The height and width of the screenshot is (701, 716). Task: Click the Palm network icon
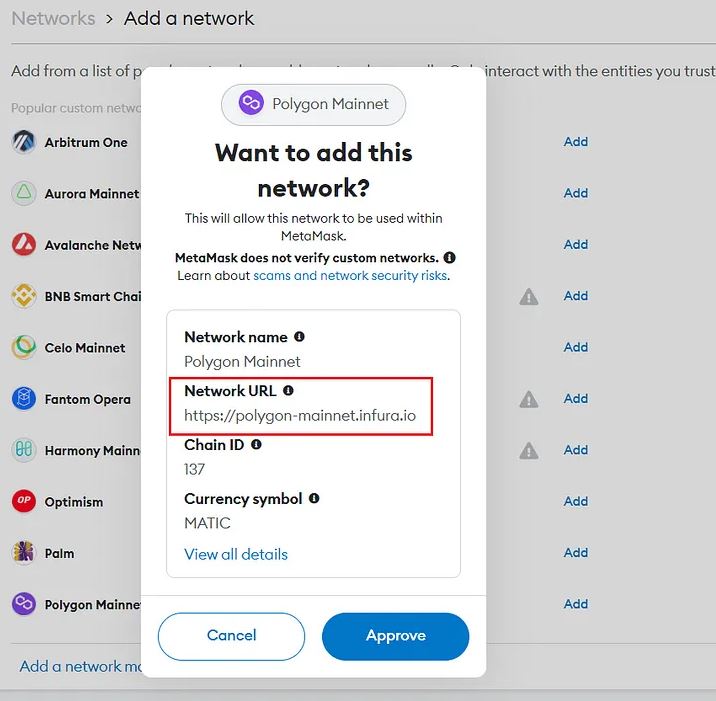coord(23,553)
